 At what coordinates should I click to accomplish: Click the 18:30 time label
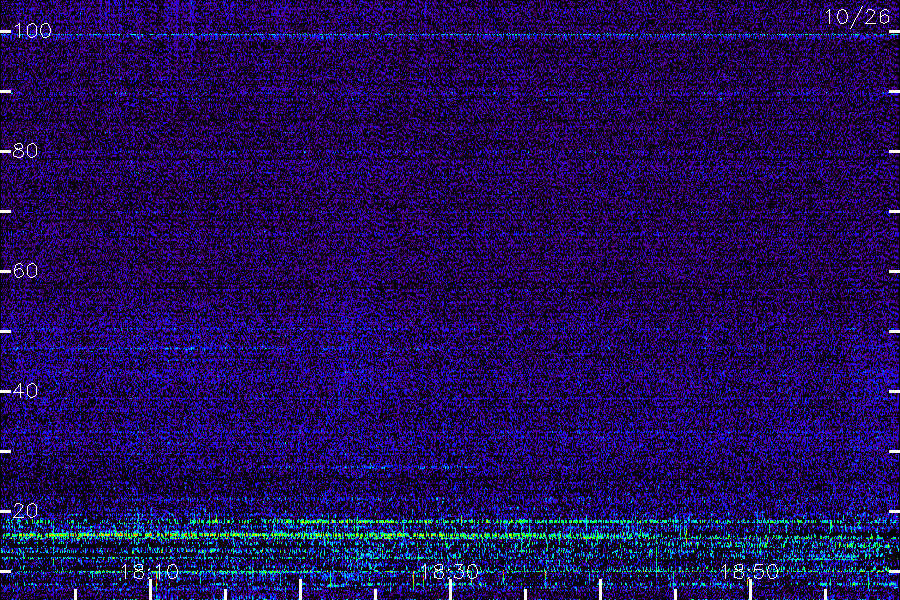pos(450,572)
